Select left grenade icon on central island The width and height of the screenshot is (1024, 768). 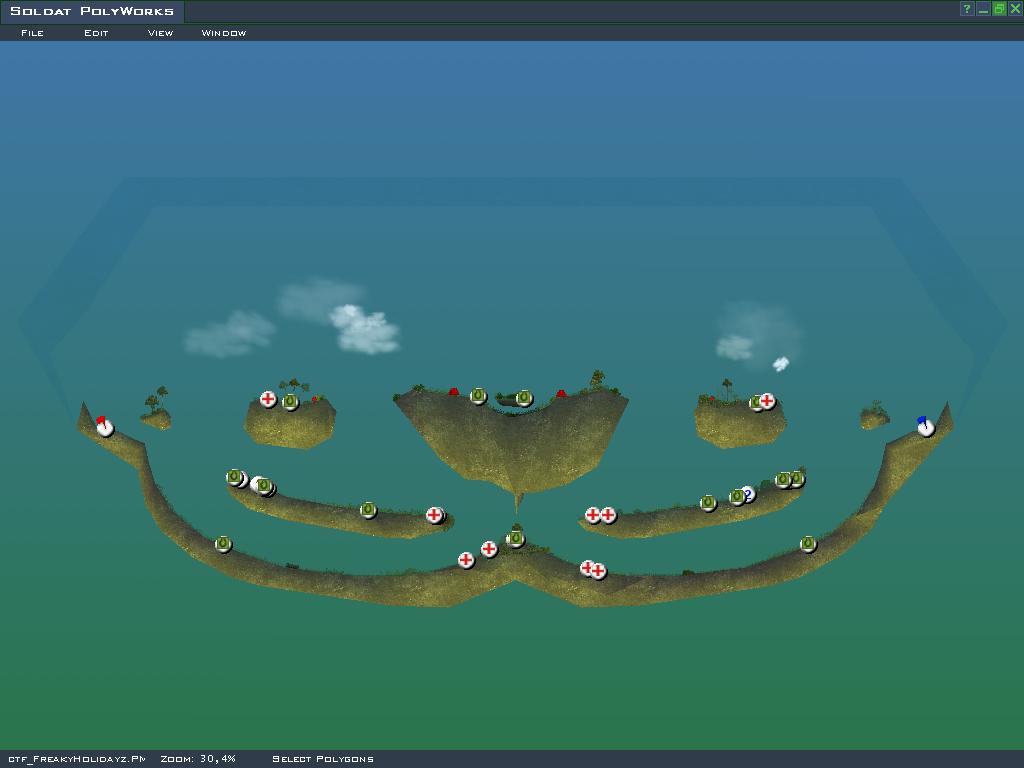(479, 396)
